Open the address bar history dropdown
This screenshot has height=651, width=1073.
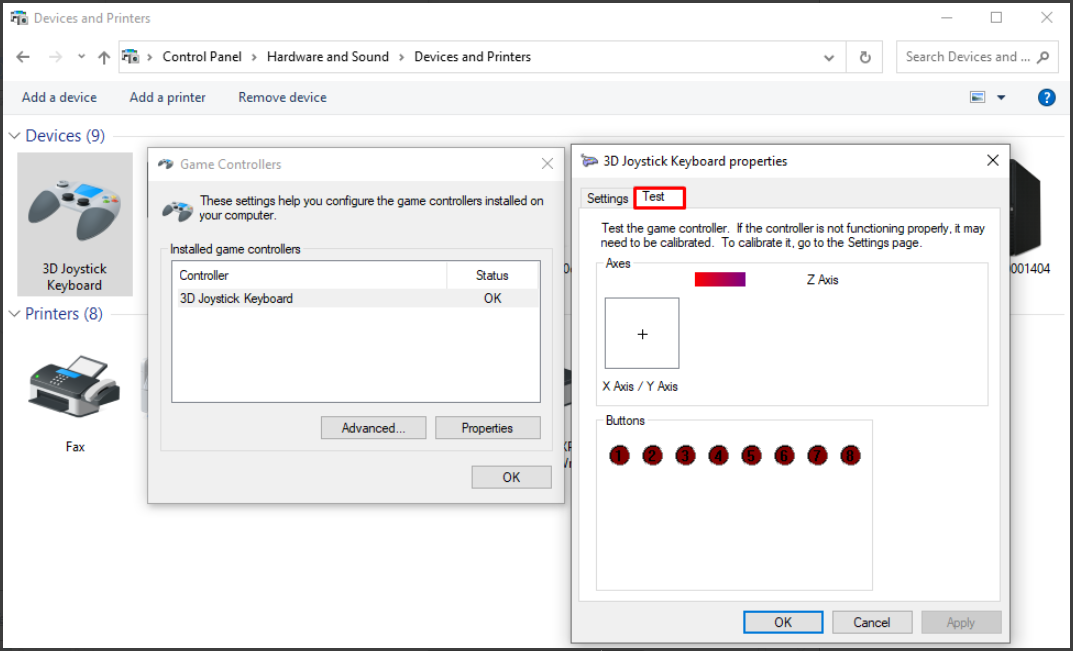(x=829, y=57)
